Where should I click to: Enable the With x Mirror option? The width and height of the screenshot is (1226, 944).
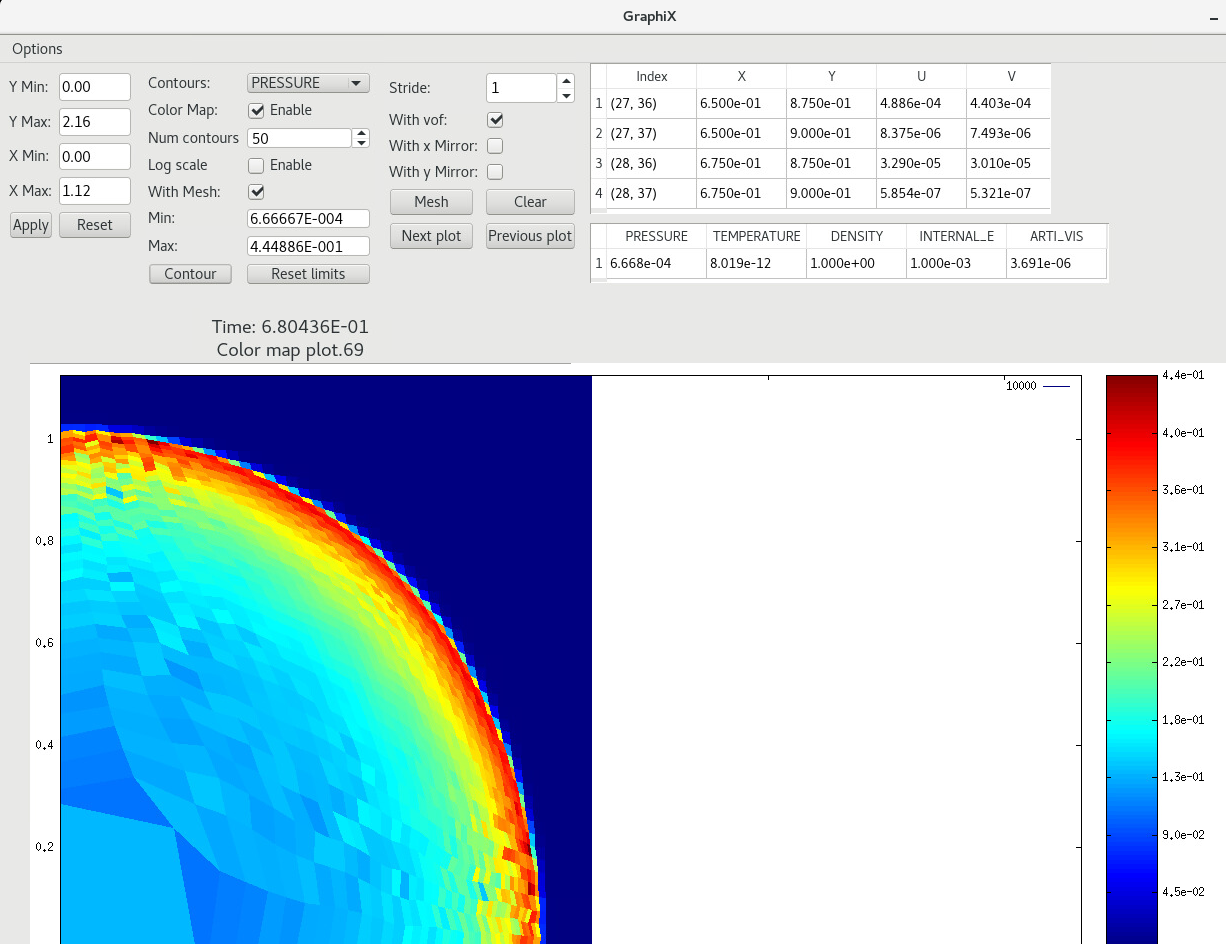point(493,145)
